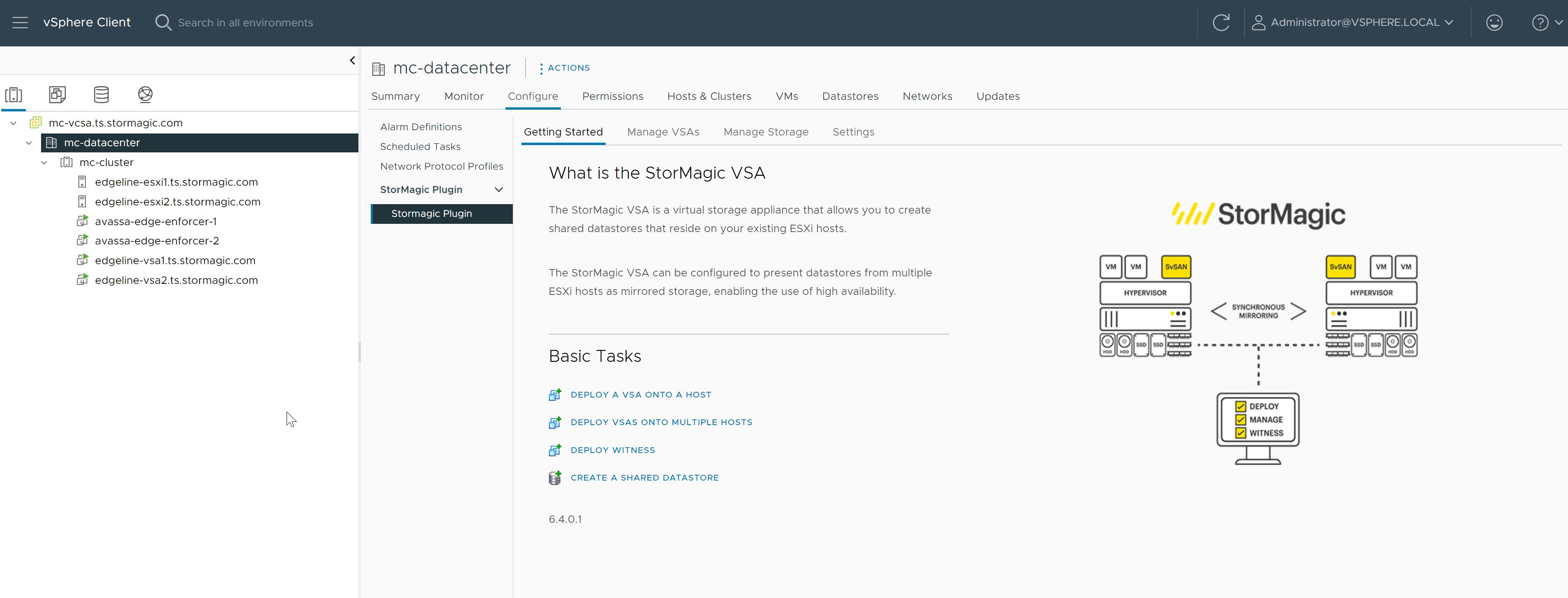Click the Create a shared datastore icon

(x=555, y=477)
